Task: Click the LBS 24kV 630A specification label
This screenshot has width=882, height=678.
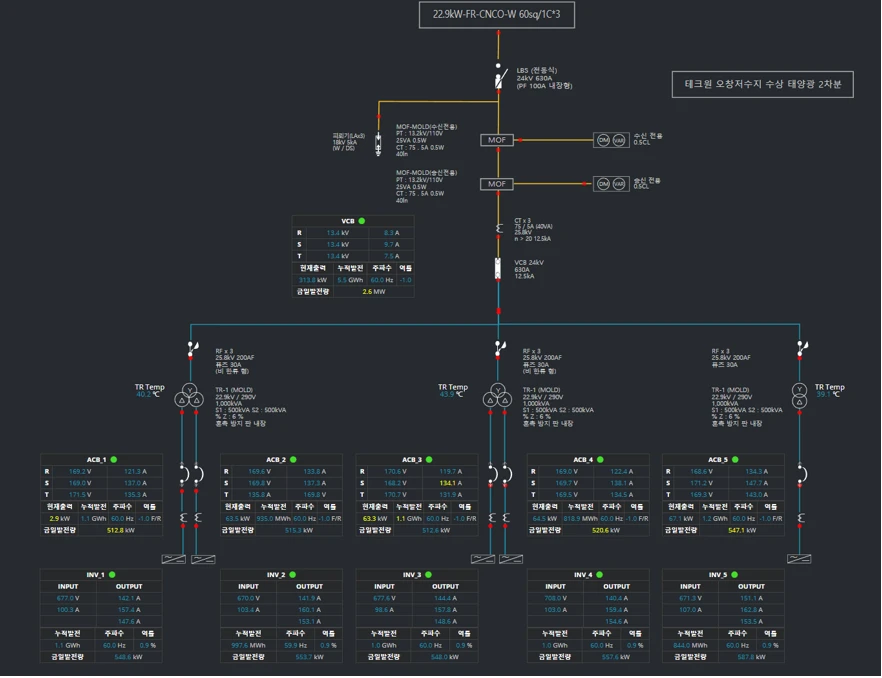Action: tap(544, 78)
